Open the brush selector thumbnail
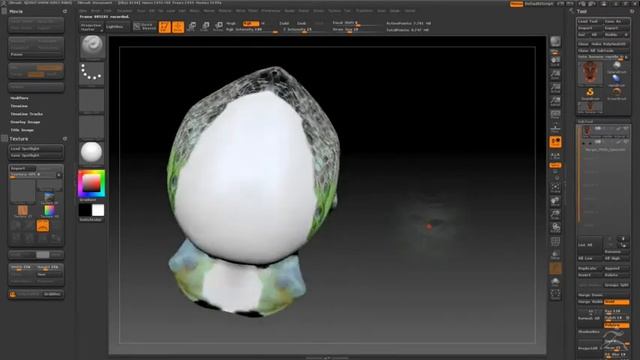The width and height of the screenshot is (640, 360). coord(92,48)
